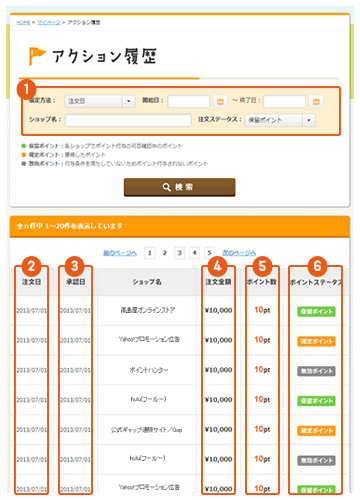This screenshot has width=360, height=500.
Task: Open the end date calendar picker
Action: click(316, 101)
